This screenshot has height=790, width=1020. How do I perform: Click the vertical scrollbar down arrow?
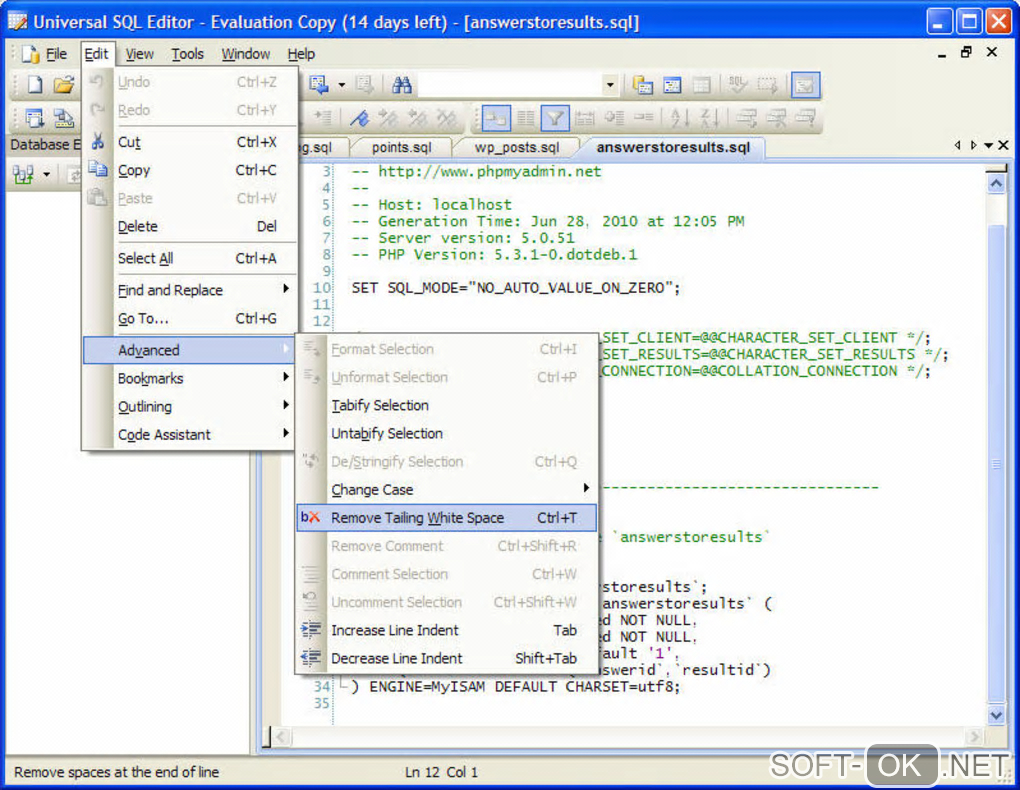click(x=996, y=715)
